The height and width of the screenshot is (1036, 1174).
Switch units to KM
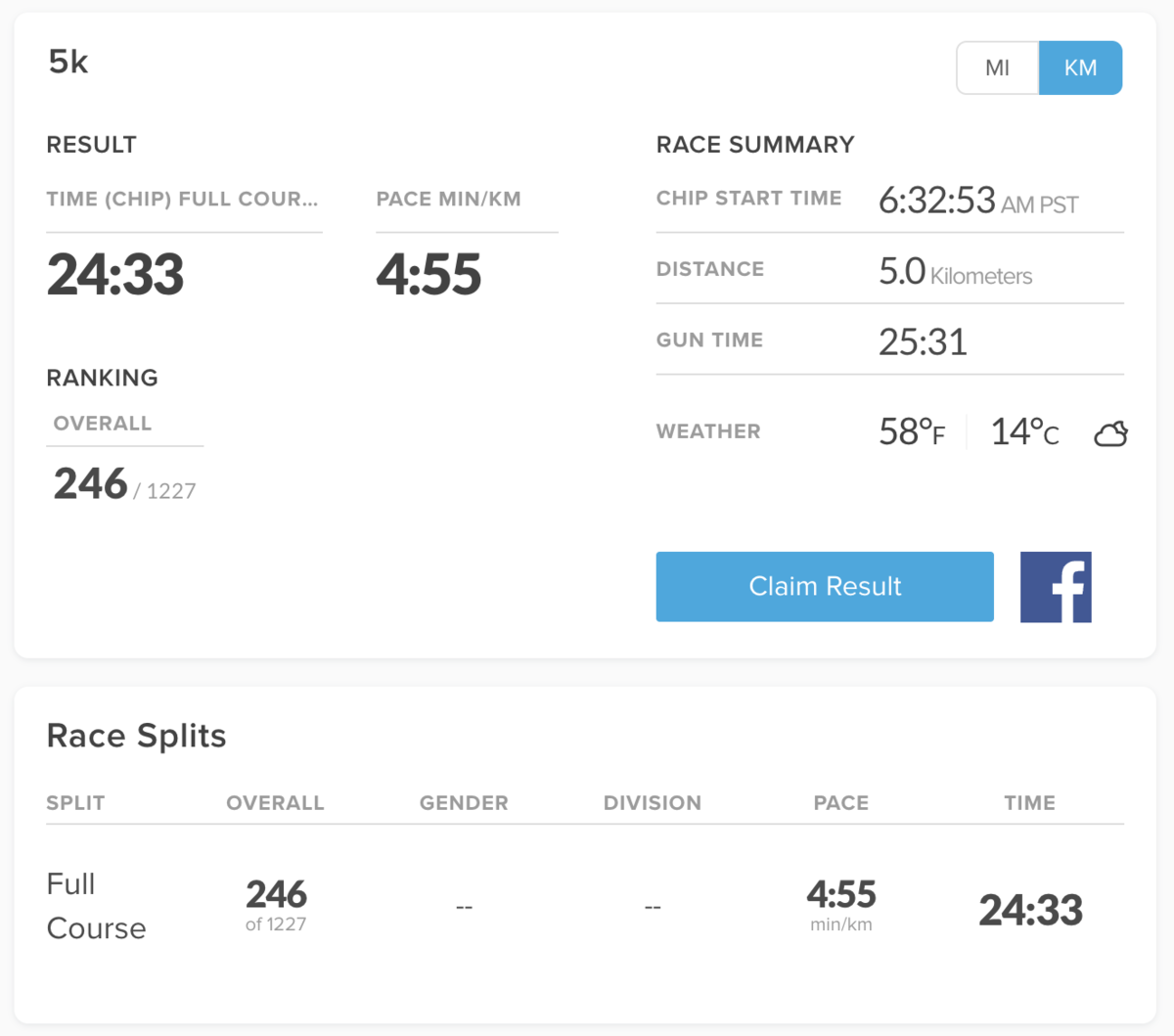(x=1080, y=68)
